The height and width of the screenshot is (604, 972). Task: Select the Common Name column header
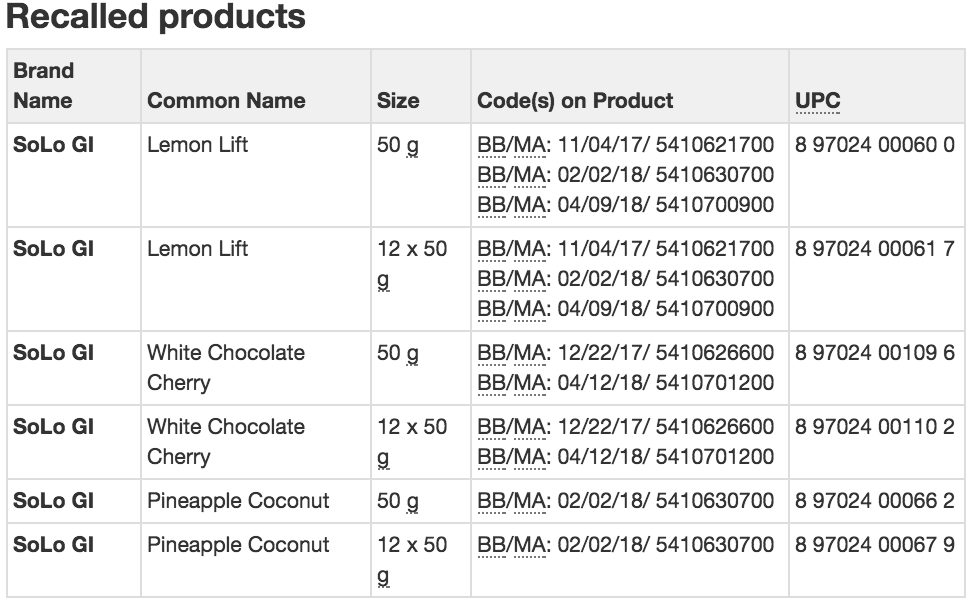coord(226,100)
